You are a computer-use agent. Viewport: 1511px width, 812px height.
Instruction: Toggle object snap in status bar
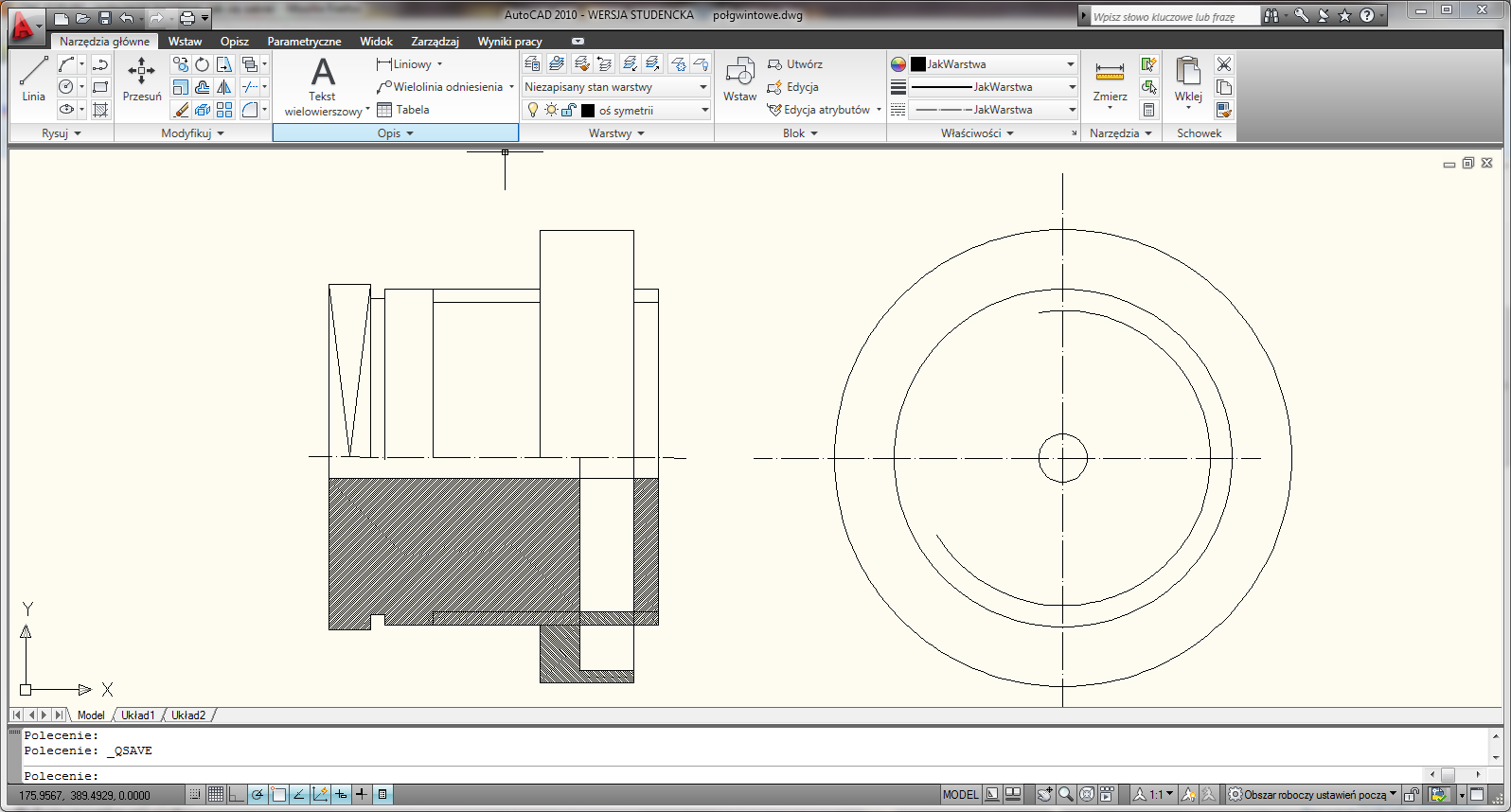[277, 795]
